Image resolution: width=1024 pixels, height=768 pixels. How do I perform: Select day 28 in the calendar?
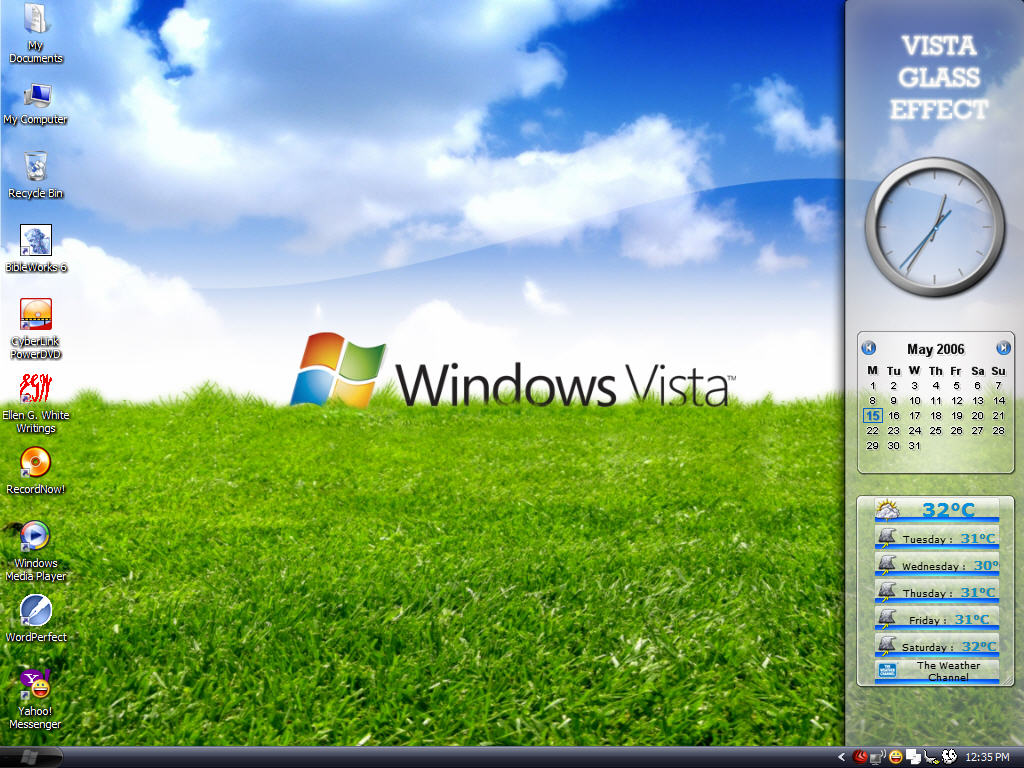(998, 430)
